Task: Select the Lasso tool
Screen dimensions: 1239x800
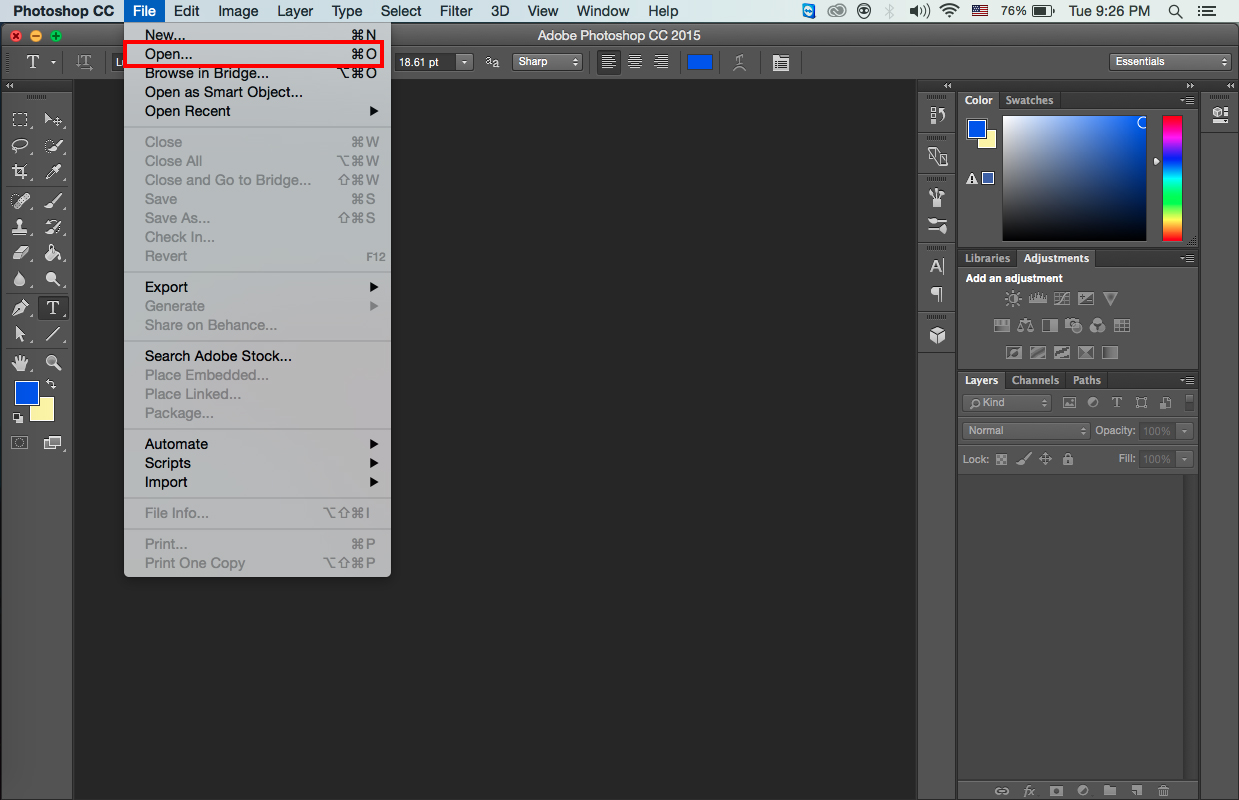Action: point(20,146)
